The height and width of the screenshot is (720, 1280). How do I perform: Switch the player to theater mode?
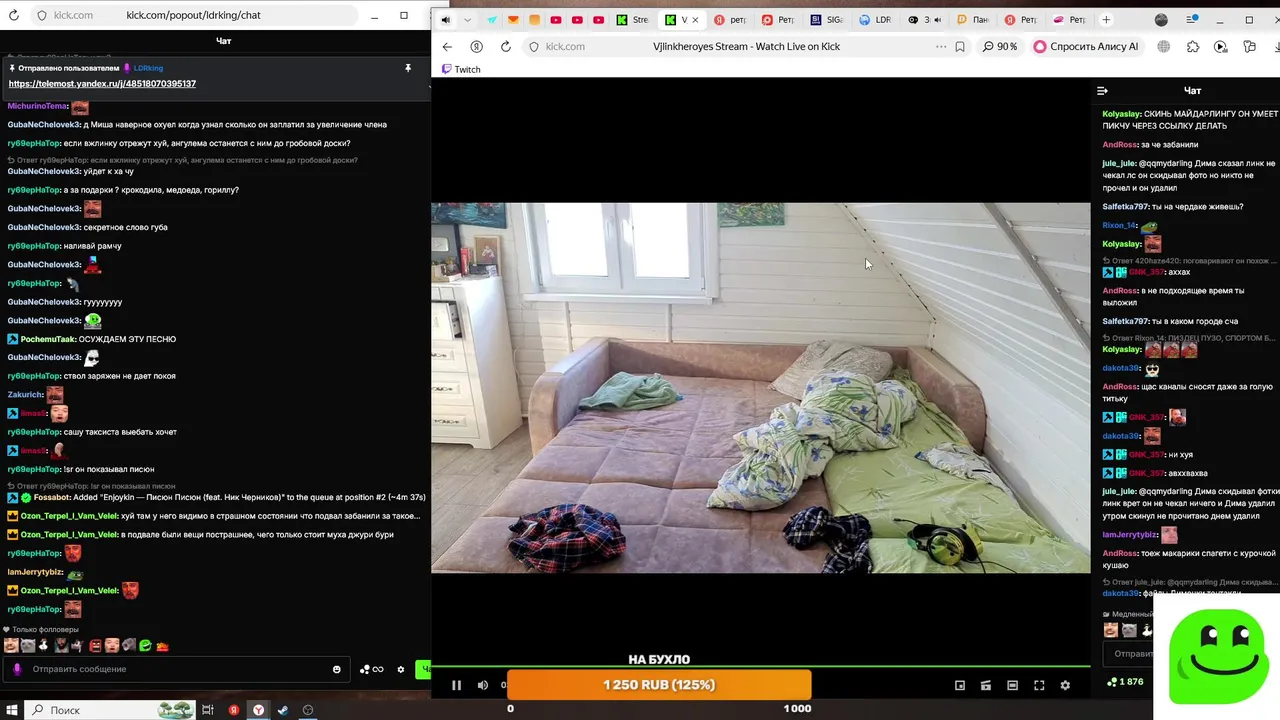coord(1012,685)
